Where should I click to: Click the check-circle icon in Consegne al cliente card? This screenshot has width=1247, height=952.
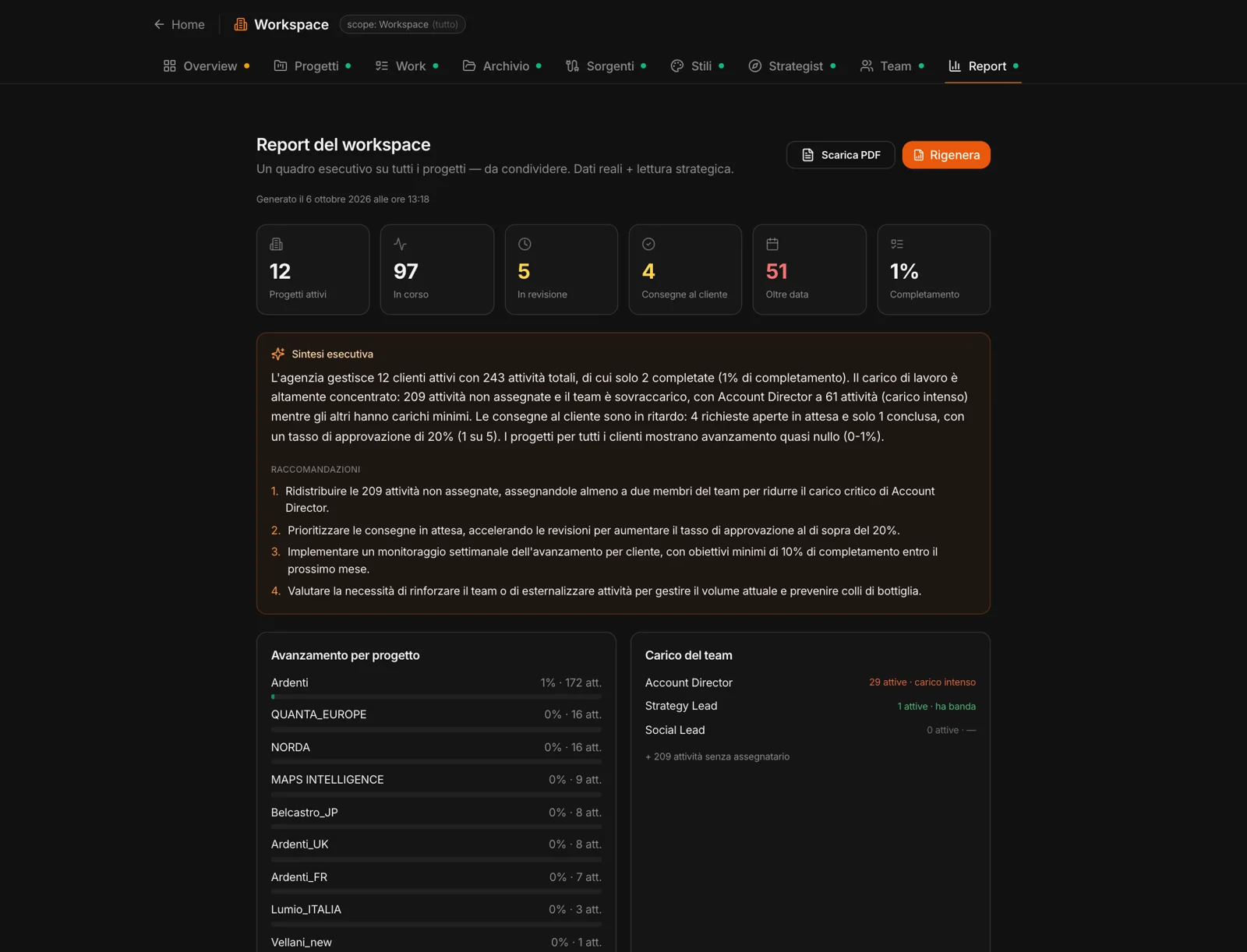648,244
